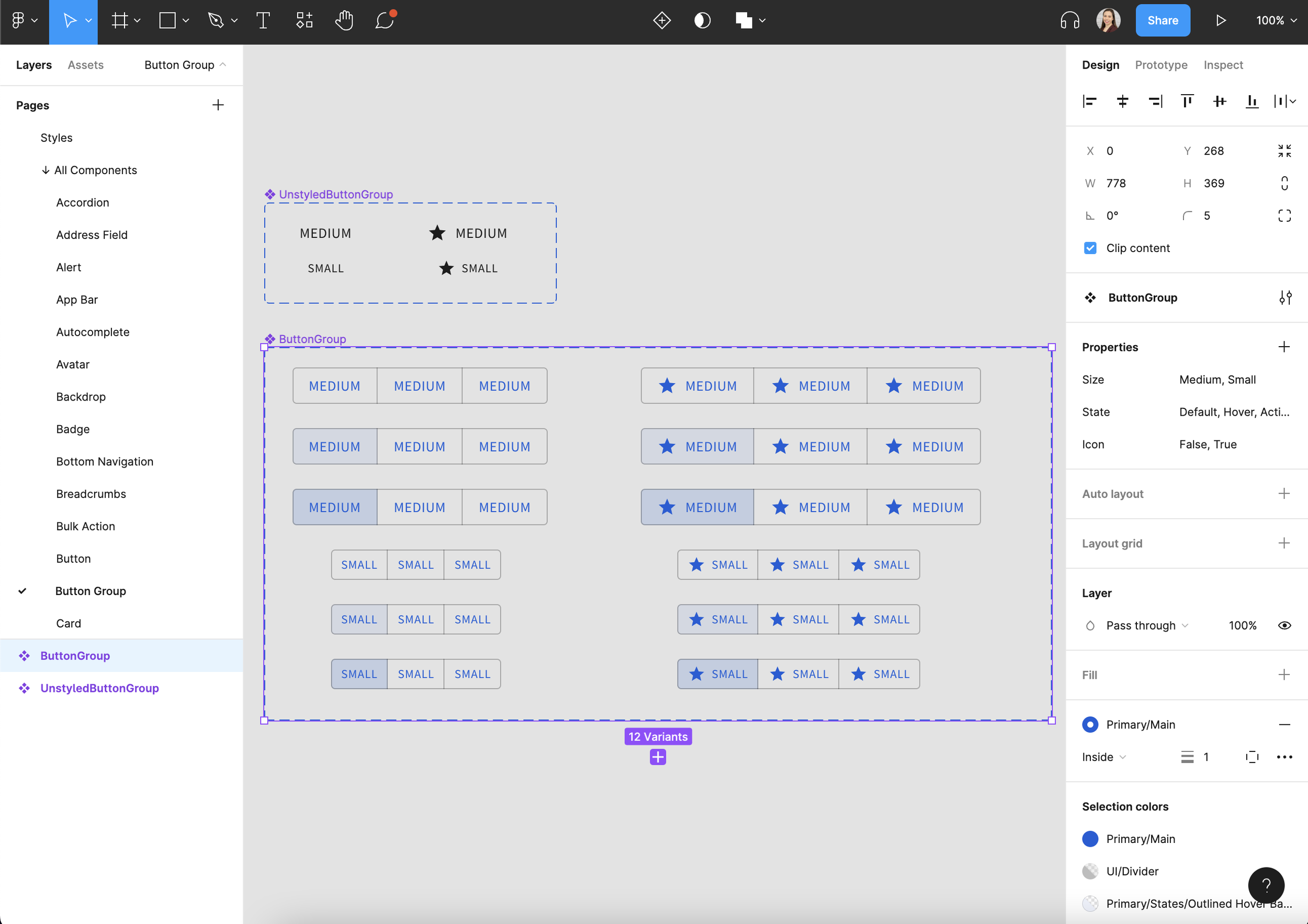Screen dimensions: 1308x924
Task: Expand the stroke Inside position dropdown
Action: tap(1103, 757)
